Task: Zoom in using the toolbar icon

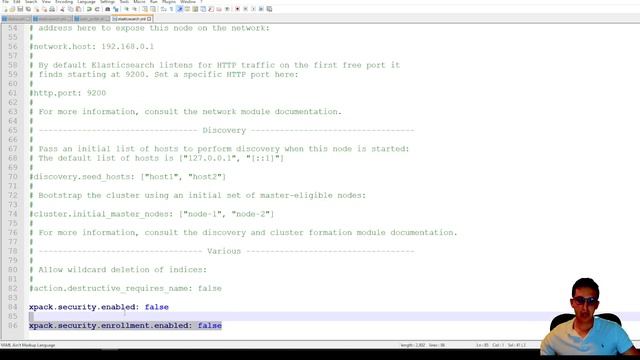Action: pos(127,9)
